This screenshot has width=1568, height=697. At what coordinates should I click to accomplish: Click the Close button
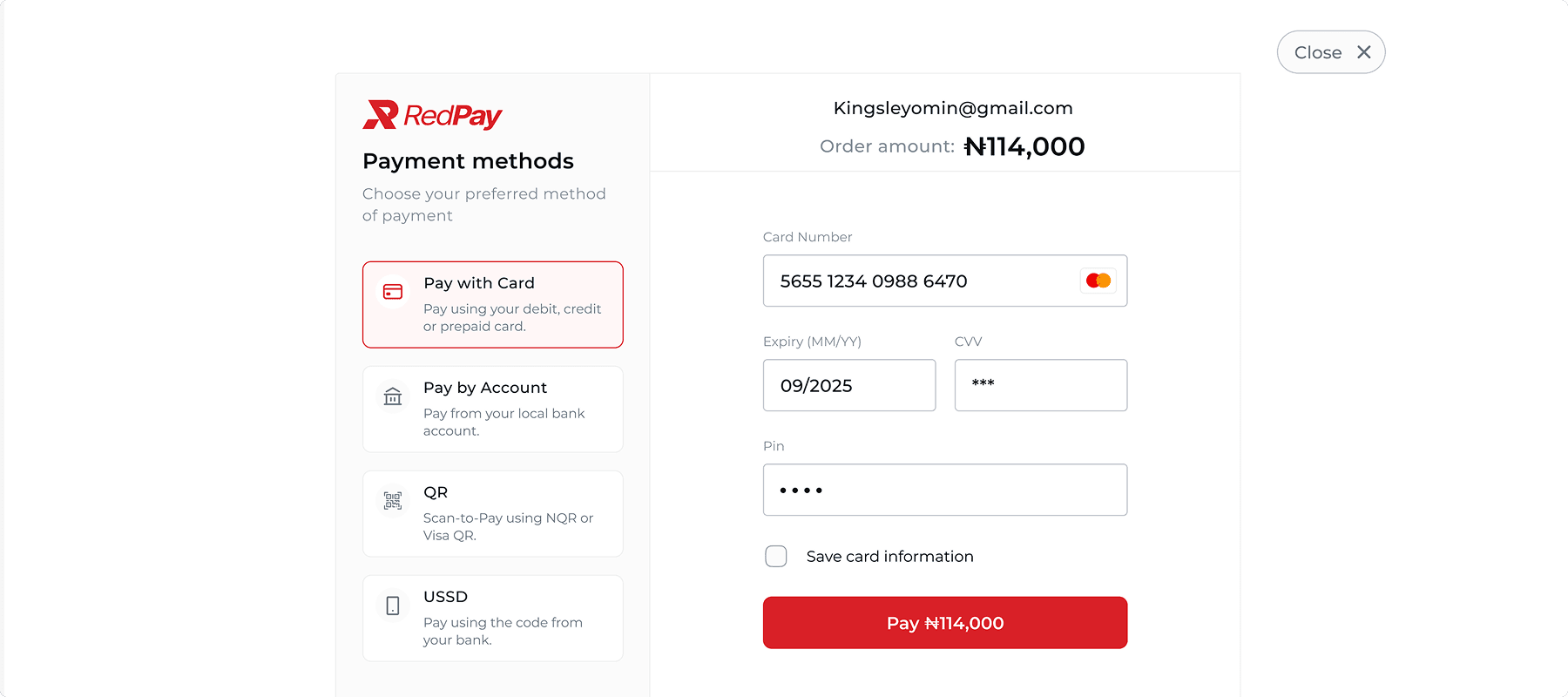(x=1330, y=52)
